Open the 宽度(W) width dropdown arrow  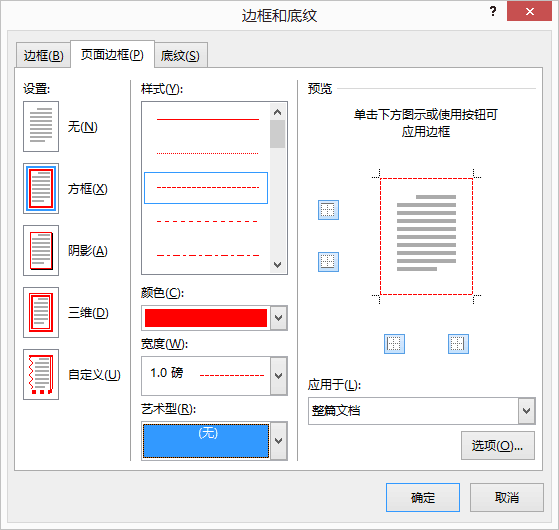click(279, 376)
